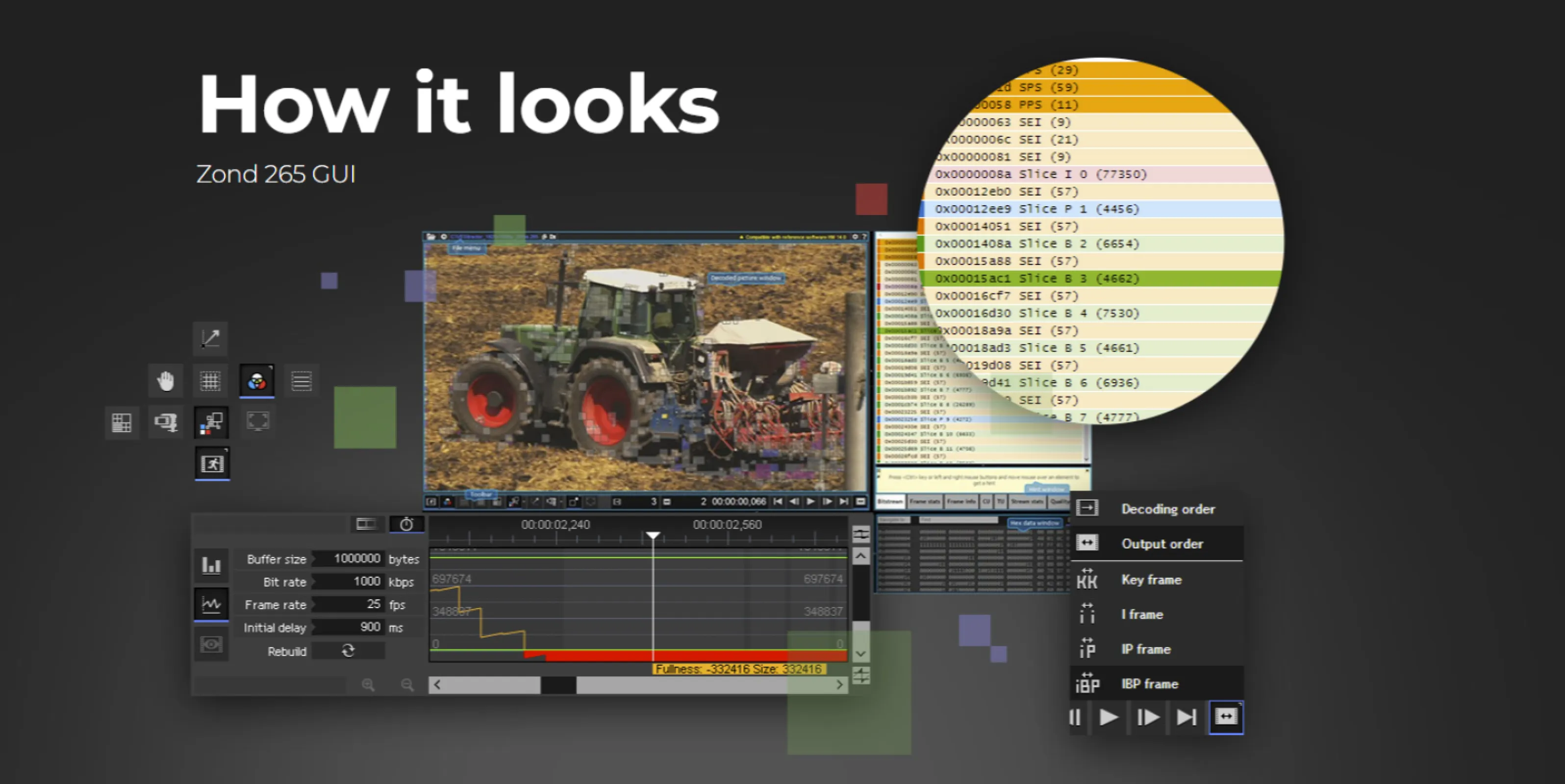Select the color circles view icon
Viewport: 1565px width, 784px height.
click(x=256, y=381)
